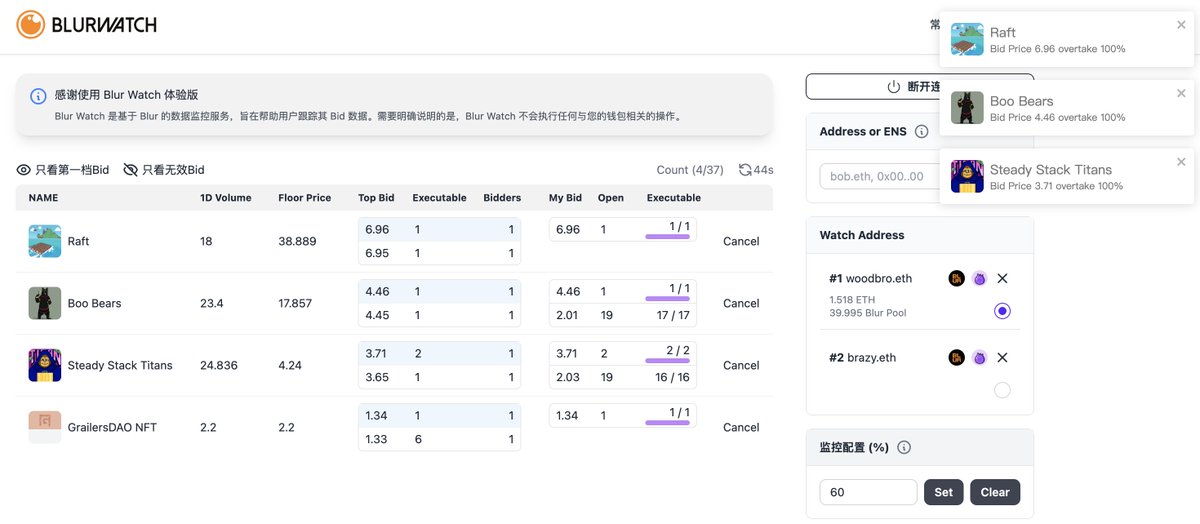Close the Boo Bears notification
Viewport: 1200px width, 524px height.
[x=1181, y=93]
